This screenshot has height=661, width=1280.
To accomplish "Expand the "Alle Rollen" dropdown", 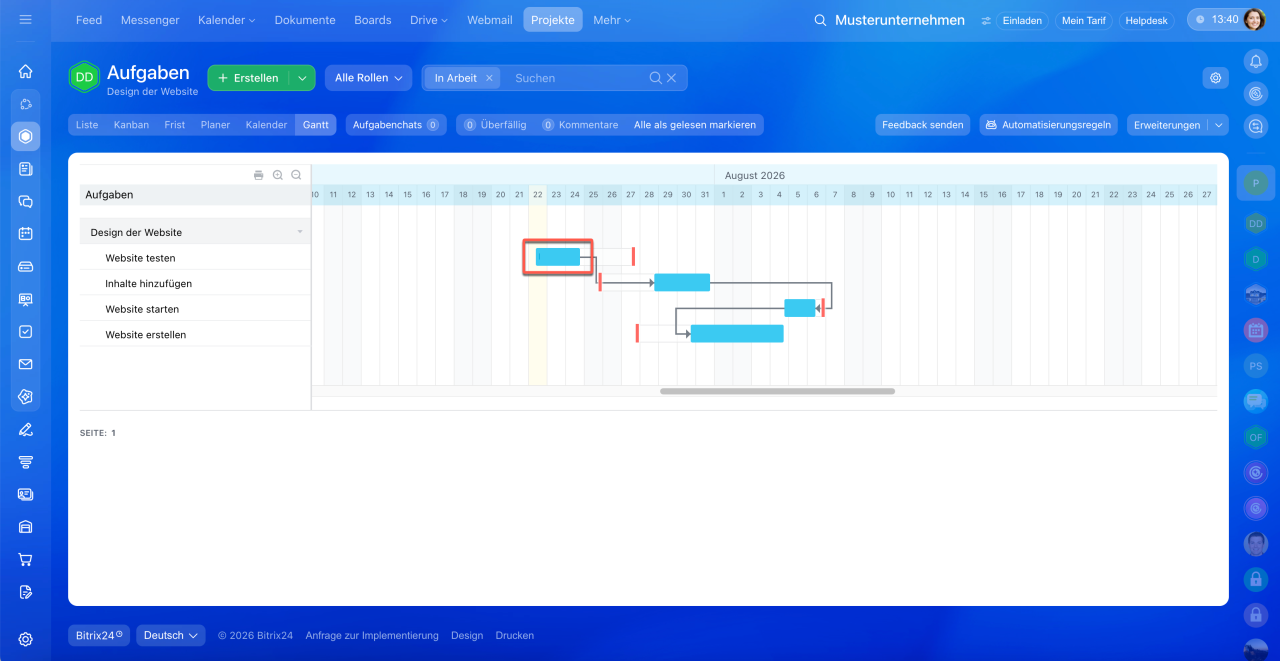I will [x=368, y=78].
